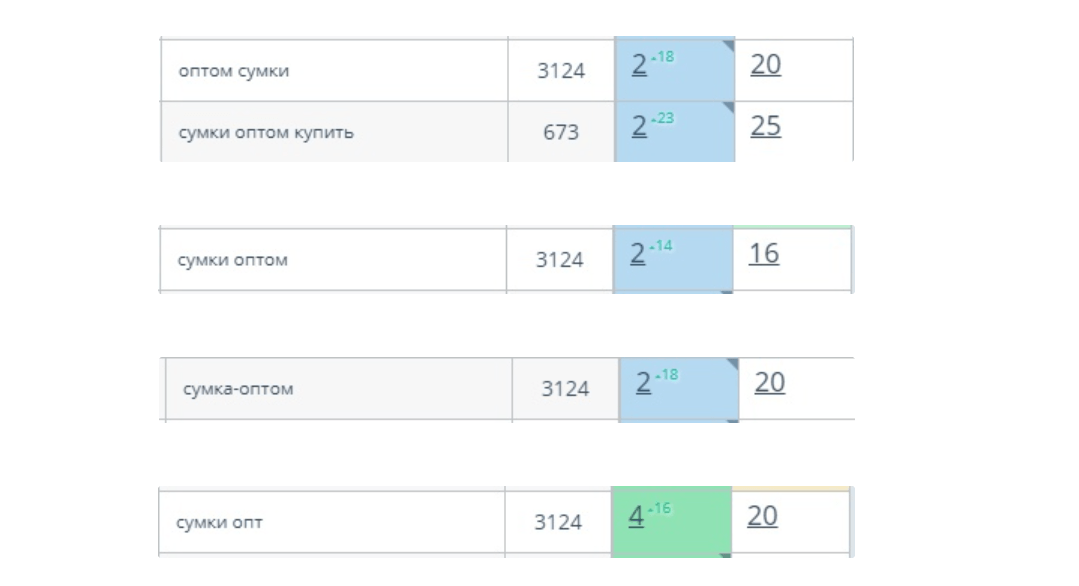Click the green position 4 link for сумки опт
Image resolution: width=1079 pixels, height=586 pixels.
tap(636, 517)
